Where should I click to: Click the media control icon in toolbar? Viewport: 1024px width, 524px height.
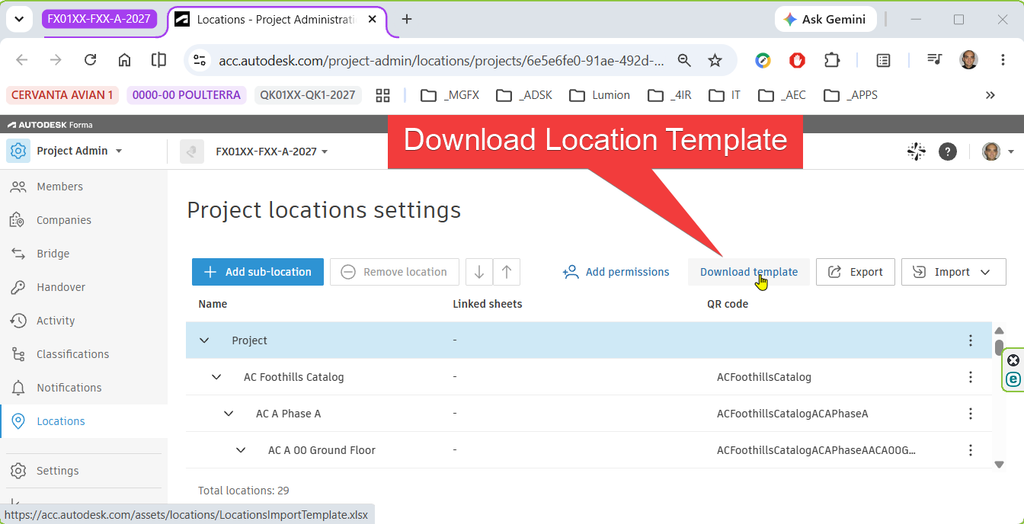(934, 60)
